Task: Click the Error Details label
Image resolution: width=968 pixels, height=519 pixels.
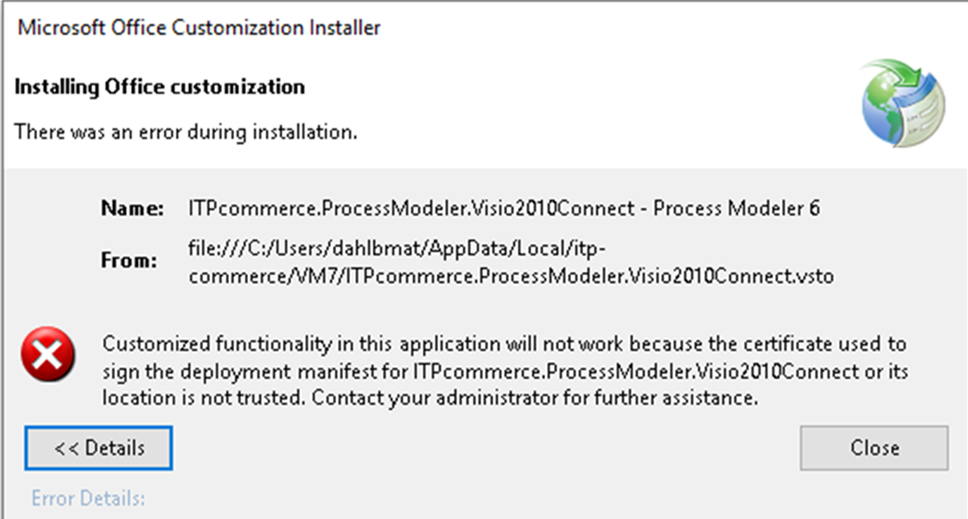Action: [x=88, y=498]
